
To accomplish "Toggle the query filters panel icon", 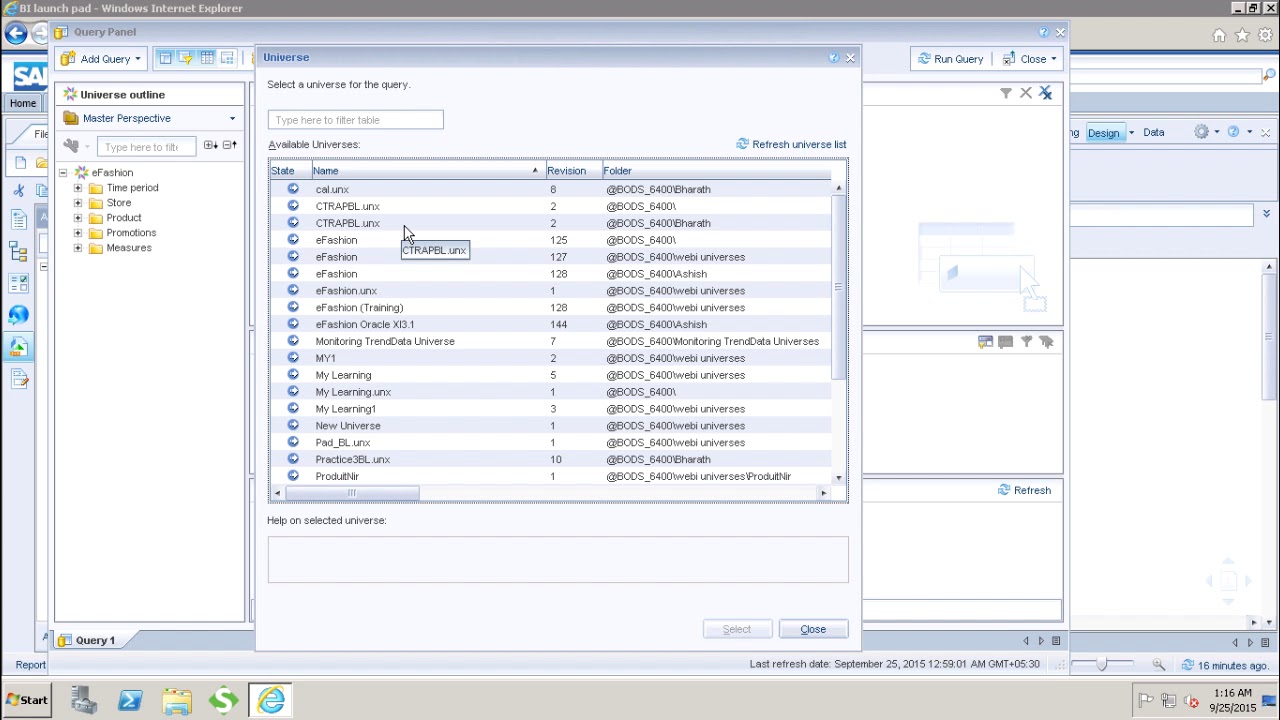I will click(x=186, y=58).
